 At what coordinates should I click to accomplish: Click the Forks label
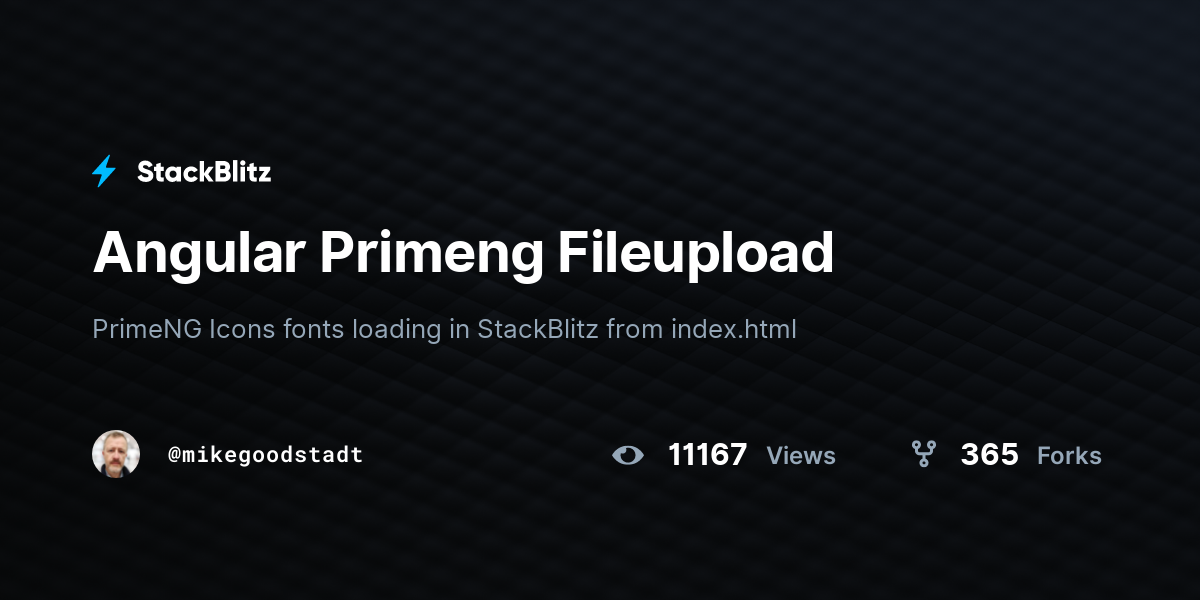point(1069,456)
